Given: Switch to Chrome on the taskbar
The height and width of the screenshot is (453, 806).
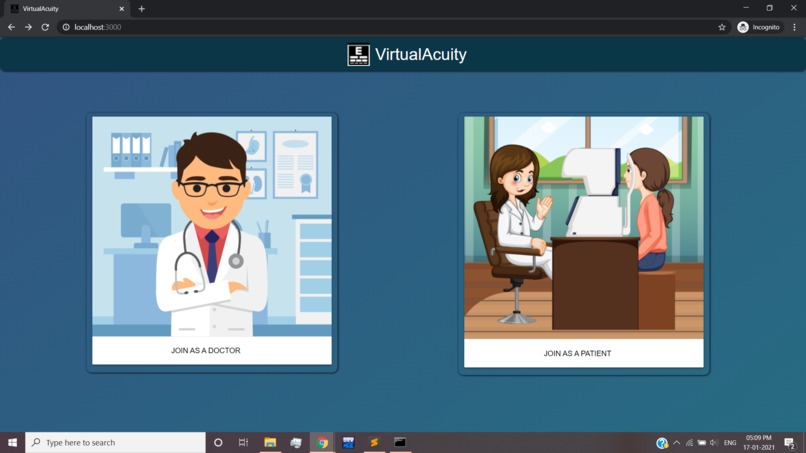Looking at the screenshot, I should 322,443.
